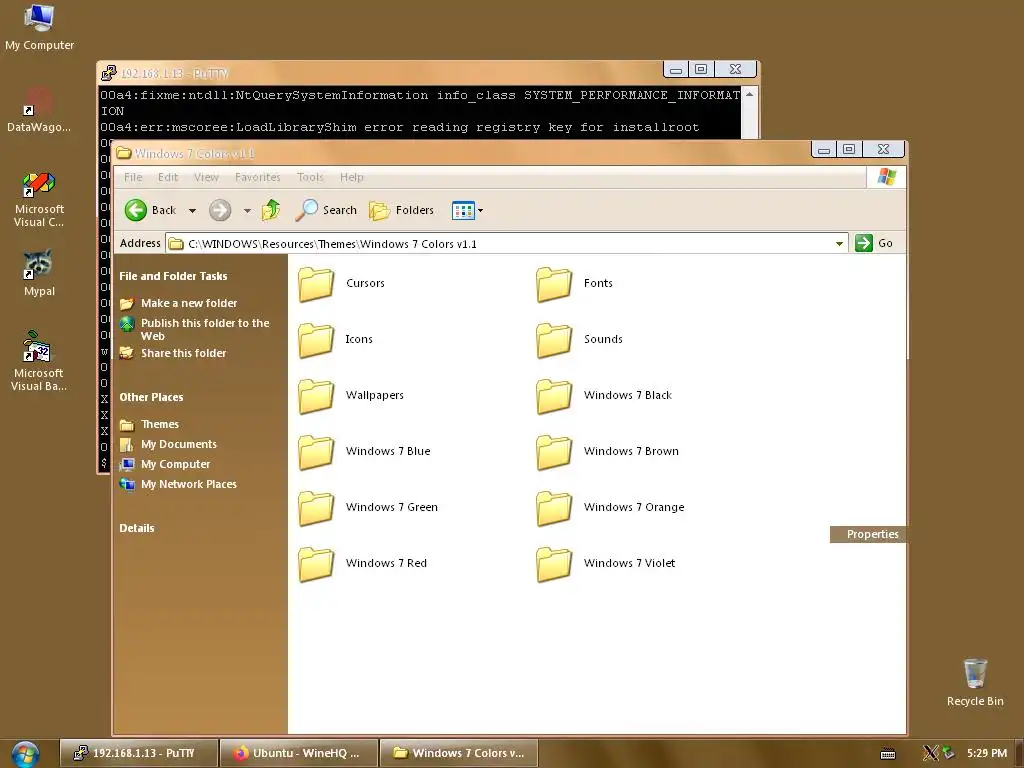Click the grayed Forward arrow button
This screenshot has width=1024, height=768.
220,210
